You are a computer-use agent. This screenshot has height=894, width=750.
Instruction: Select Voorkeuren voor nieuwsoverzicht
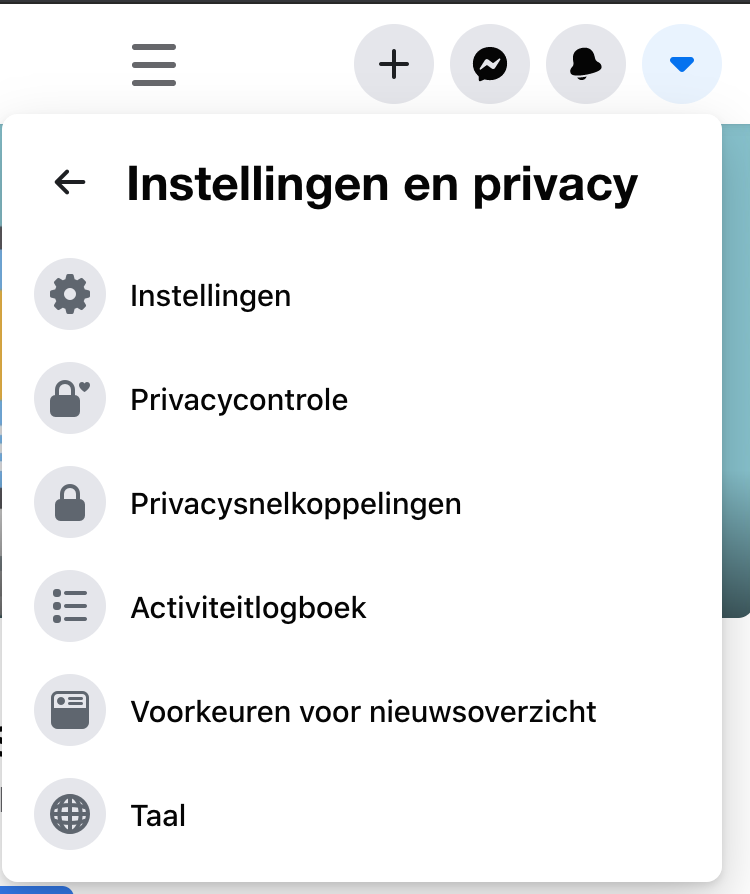pos(363,712)
